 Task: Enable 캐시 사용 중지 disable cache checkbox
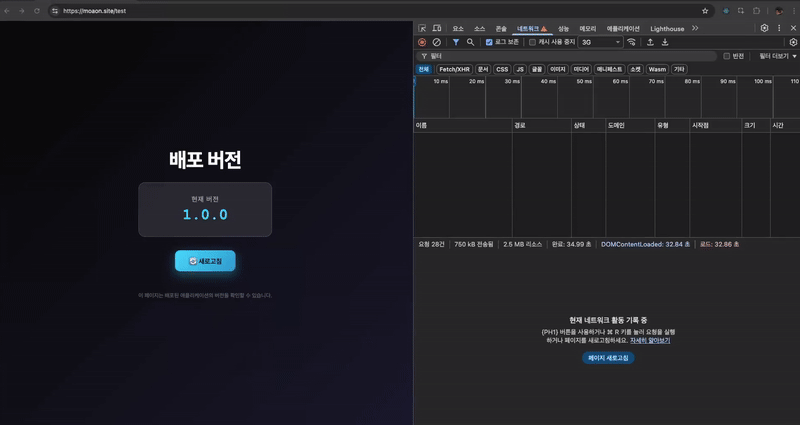pos(532,42)
